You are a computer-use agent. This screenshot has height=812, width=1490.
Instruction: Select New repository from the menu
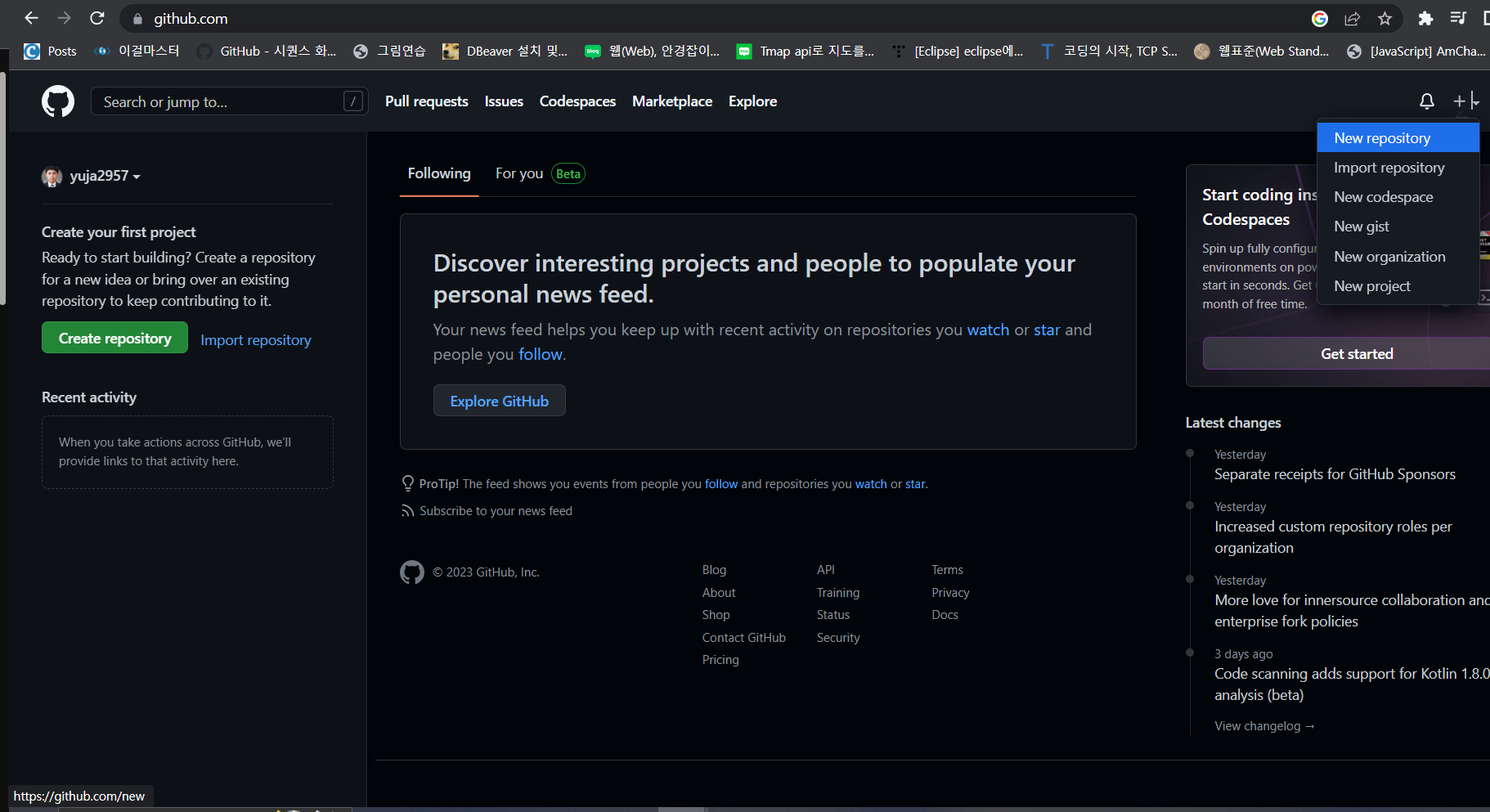[x=1398, y=138]
